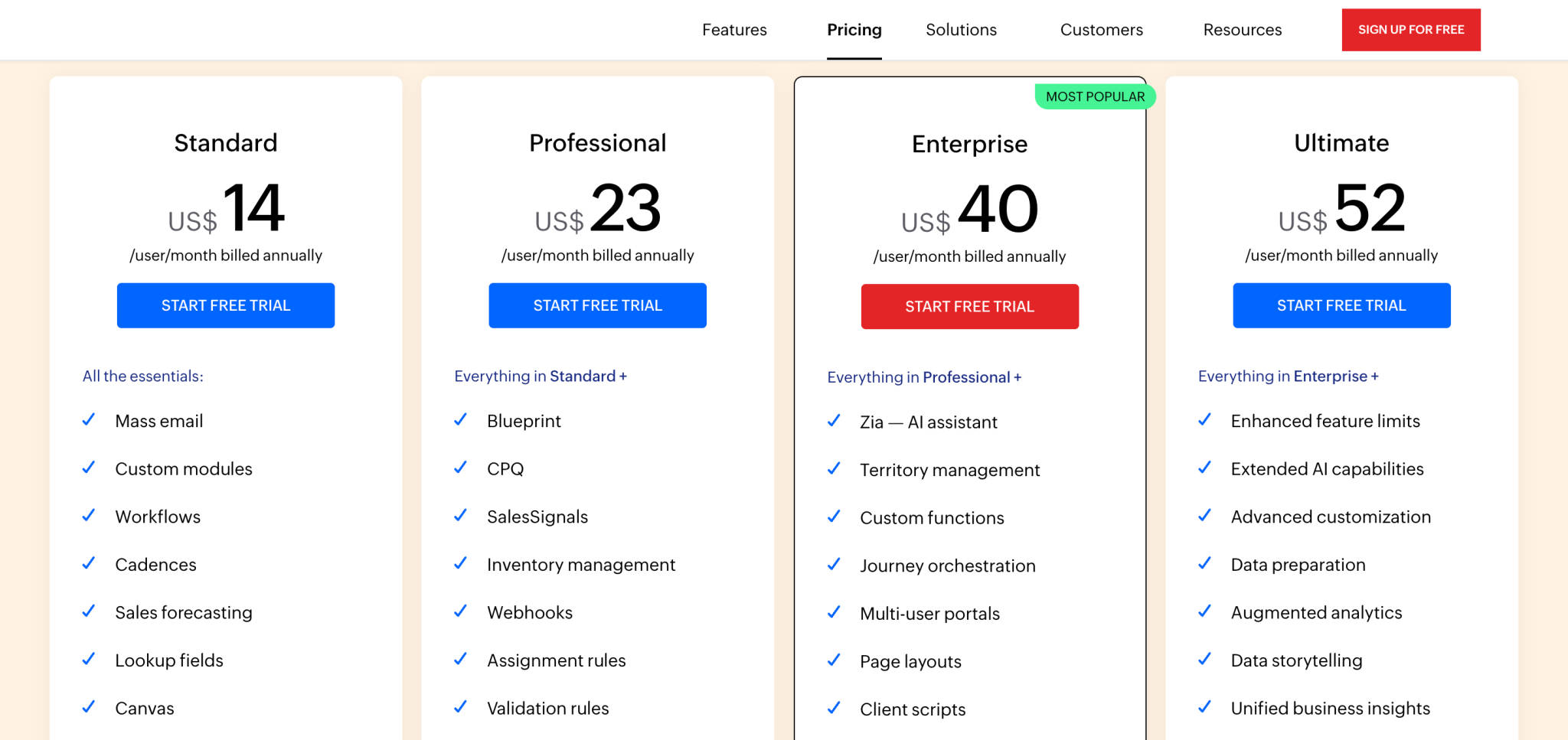This screenshot has height=740, width=1568.
Task: Start free trial for the Standard plan
Action: [225, 305]
